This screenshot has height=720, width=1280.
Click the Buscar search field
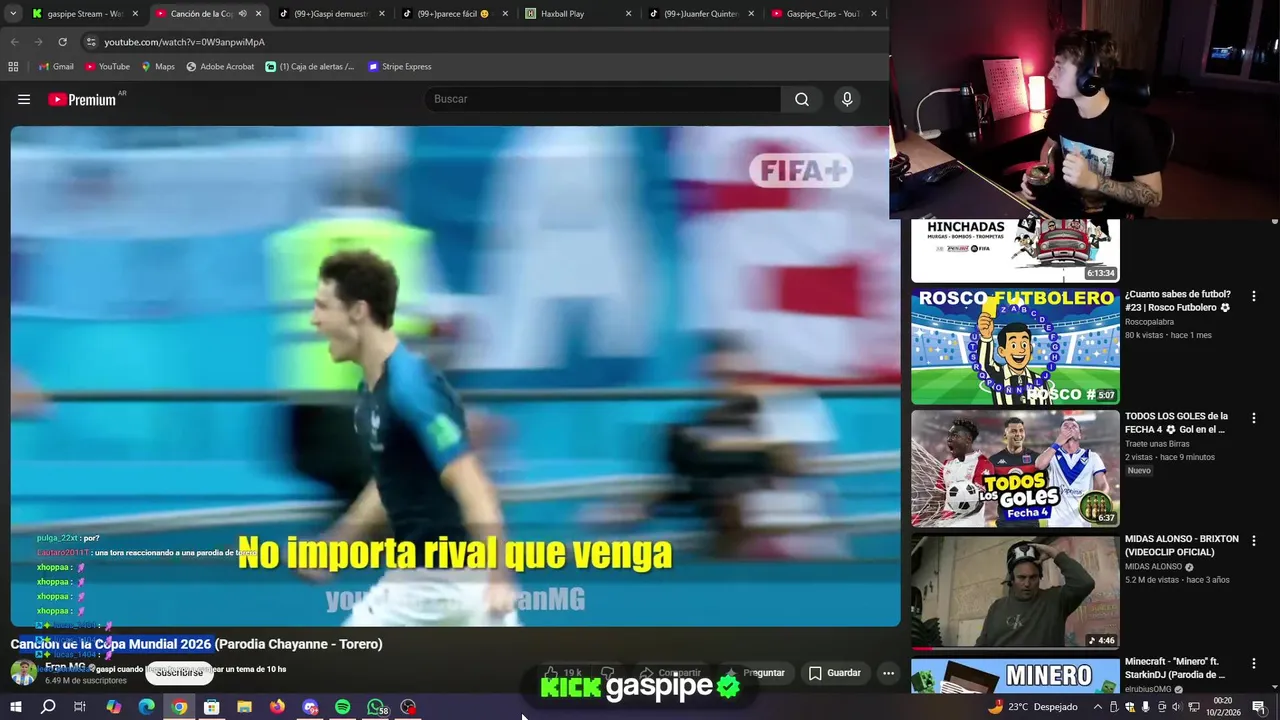click(x=603, y=99)
